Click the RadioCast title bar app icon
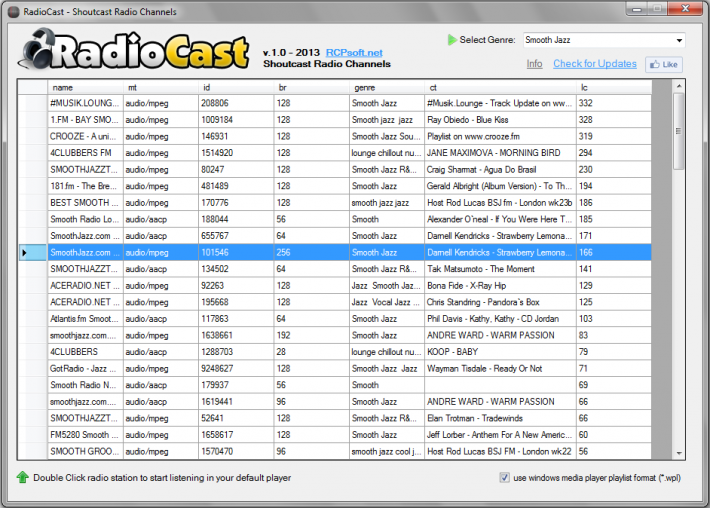This screenshot has height=508, width=710. click(x=14, y=12)
